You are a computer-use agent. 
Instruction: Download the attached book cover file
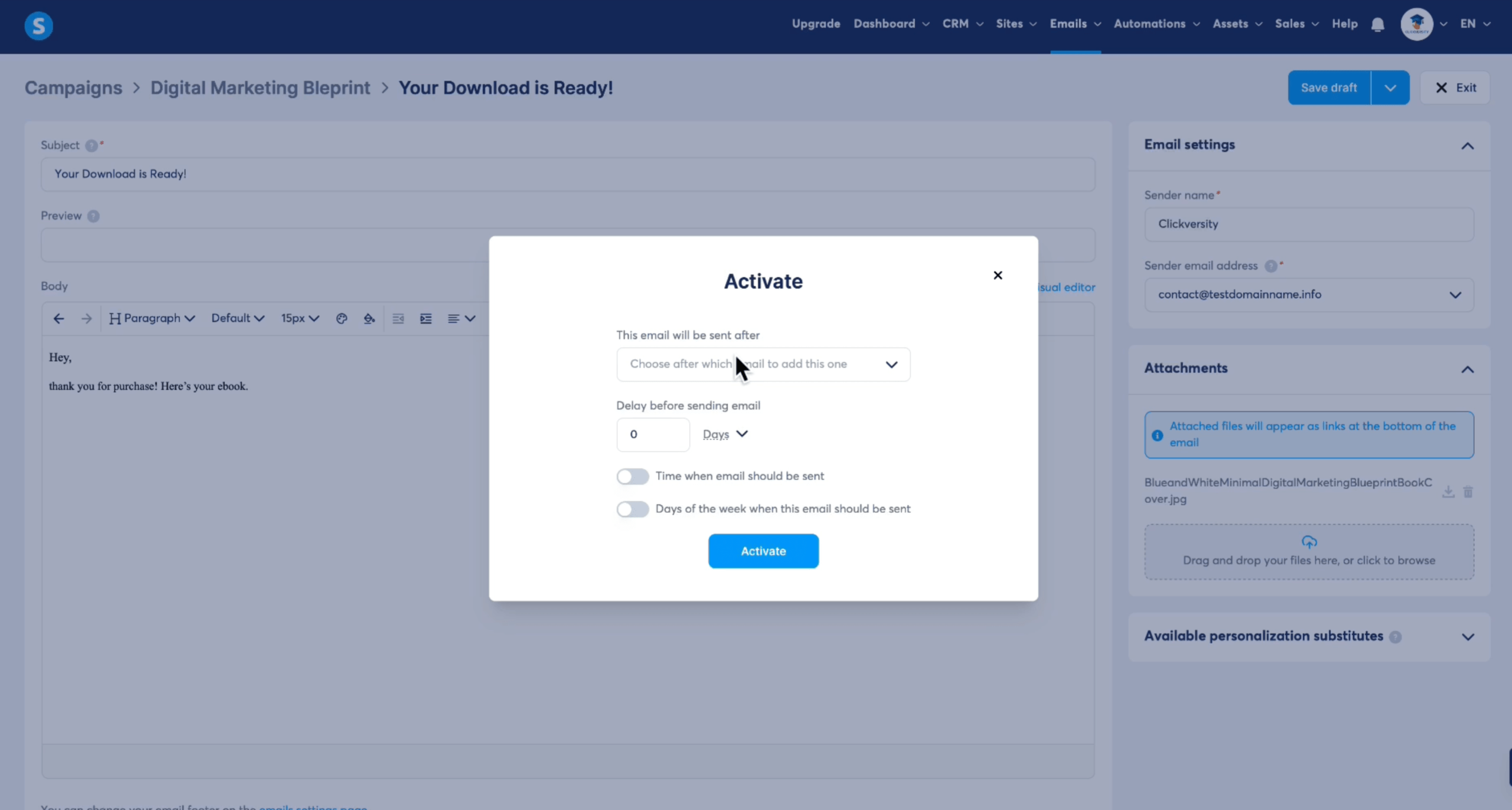pyautogui.click(x=1448, y=492)
